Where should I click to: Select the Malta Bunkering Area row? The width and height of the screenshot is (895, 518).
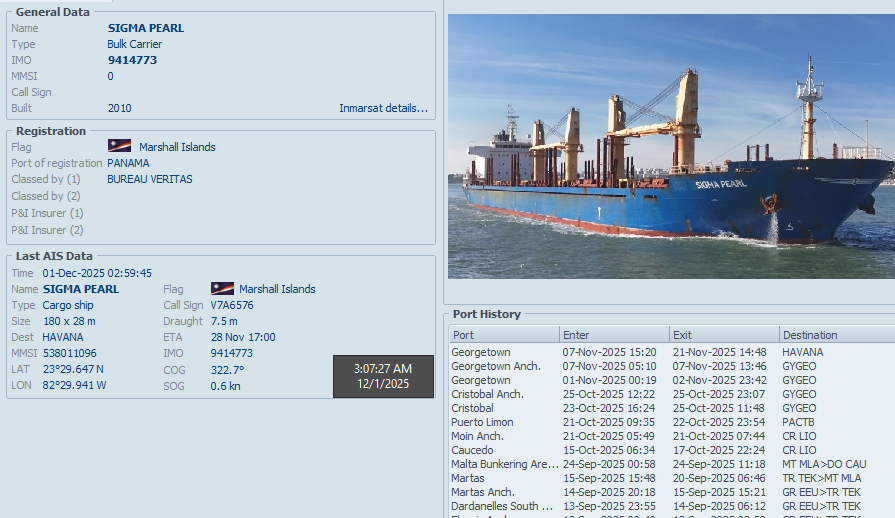tap(672, 464)
